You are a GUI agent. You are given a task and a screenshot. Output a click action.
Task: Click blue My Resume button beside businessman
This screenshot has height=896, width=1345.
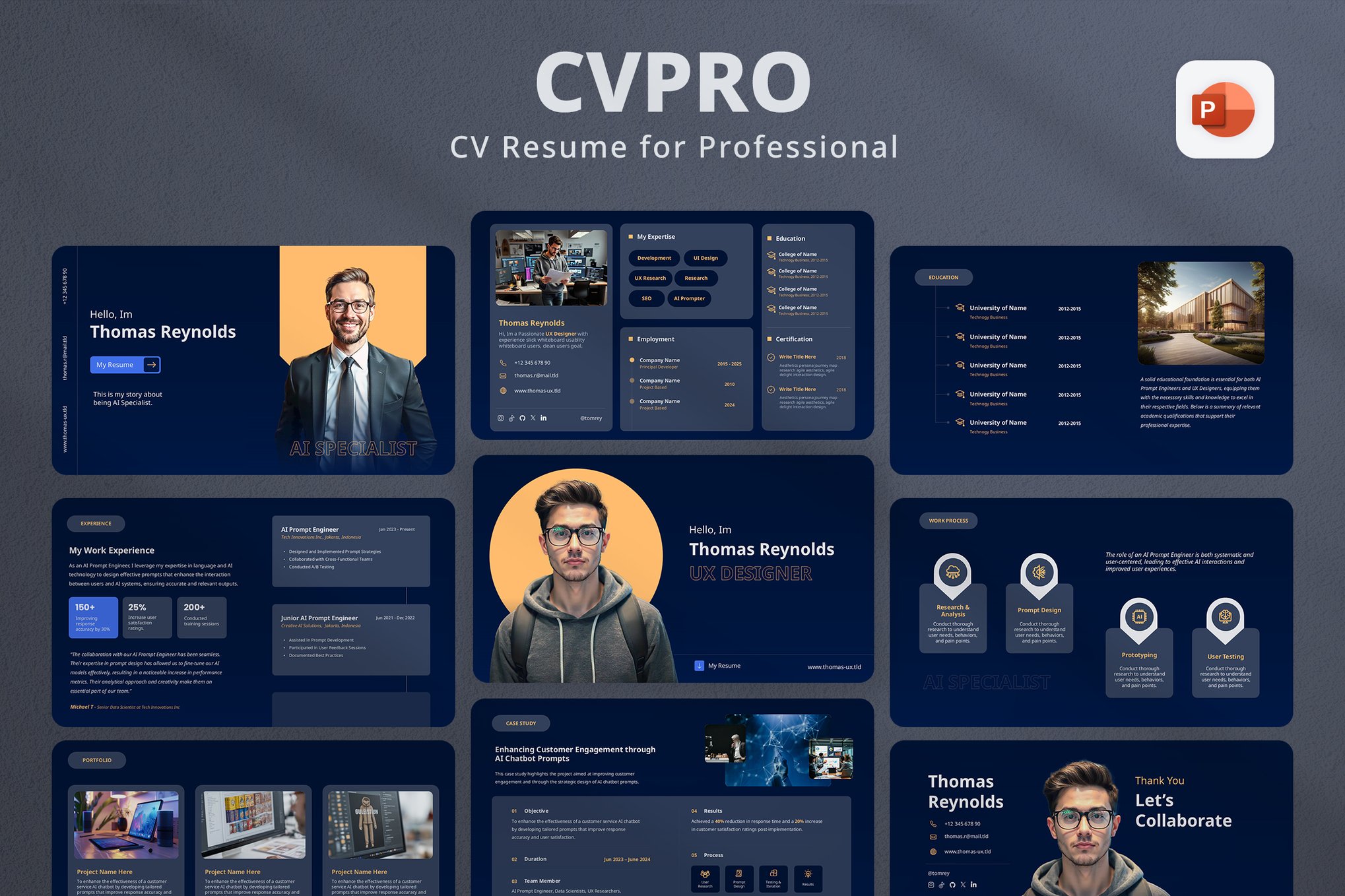pos(125,365)
